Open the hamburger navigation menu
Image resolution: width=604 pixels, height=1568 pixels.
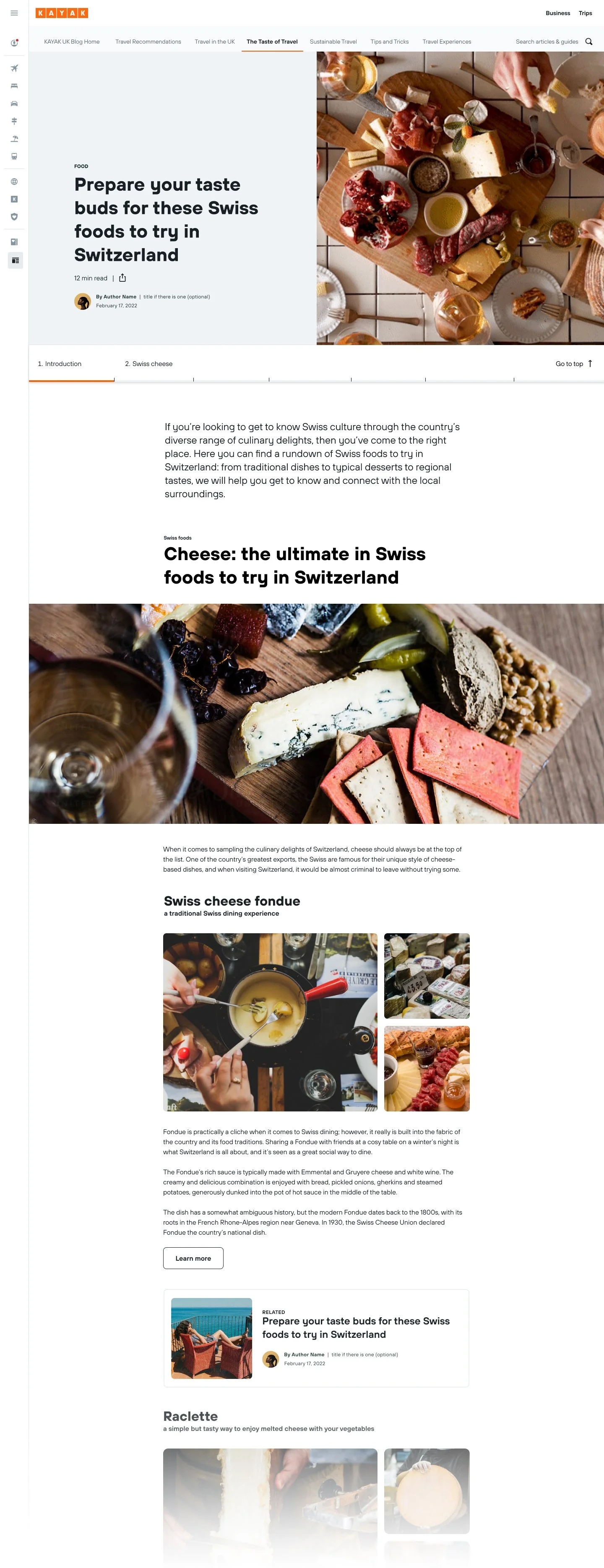(x=14, y=13)
